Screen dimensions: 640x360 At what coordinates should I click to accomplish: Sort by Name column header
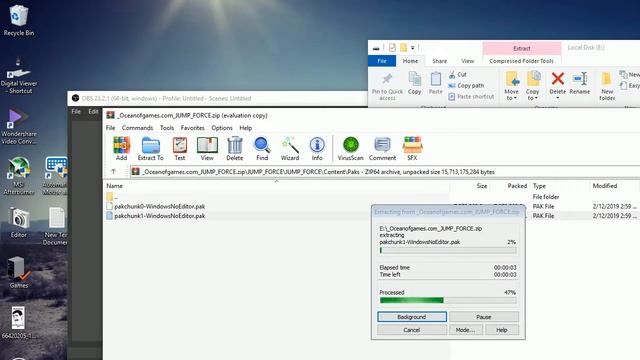click(x=115, y=186)
